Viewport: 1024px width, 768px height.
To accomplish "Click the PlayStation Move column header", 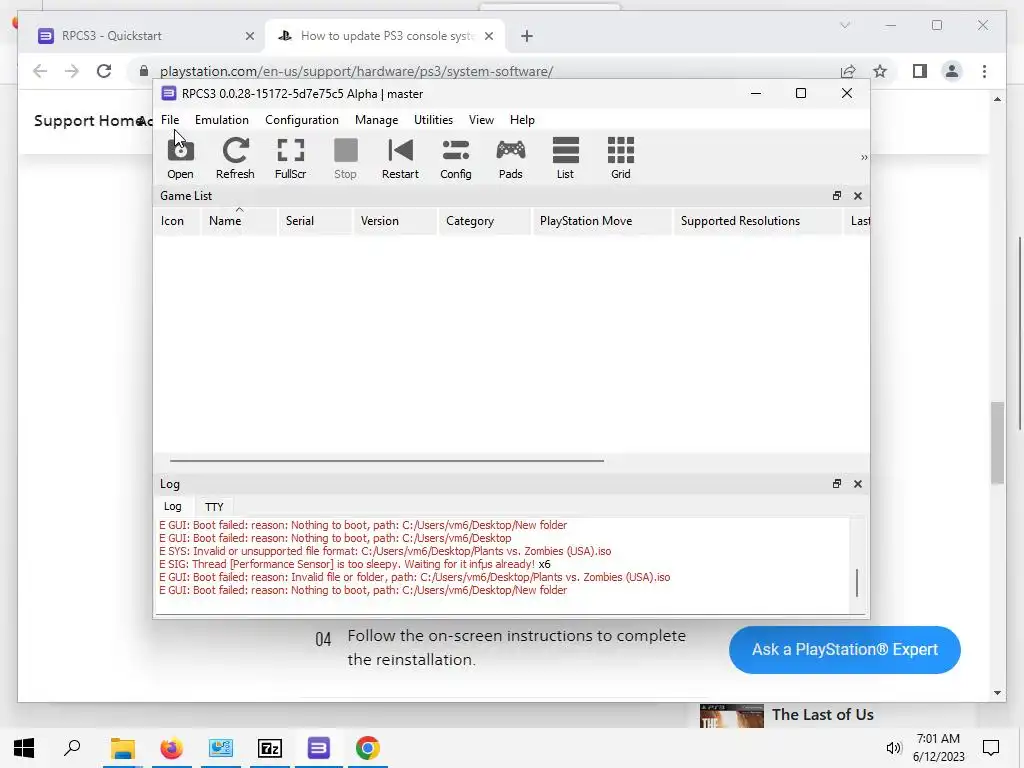I will click(602, 221).
